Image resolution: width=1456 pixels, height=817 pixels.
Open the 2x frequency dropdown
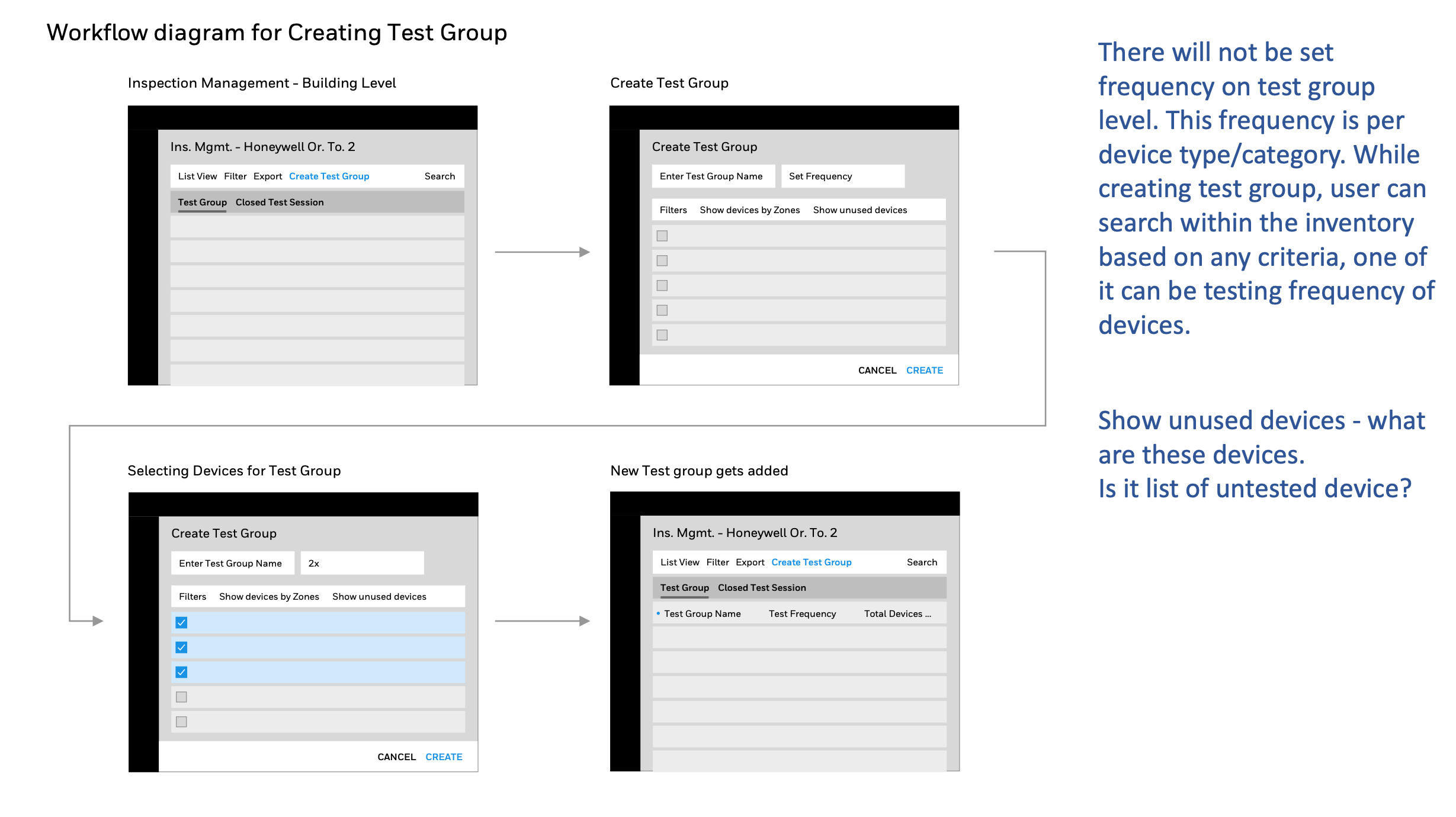coord(362,564)
